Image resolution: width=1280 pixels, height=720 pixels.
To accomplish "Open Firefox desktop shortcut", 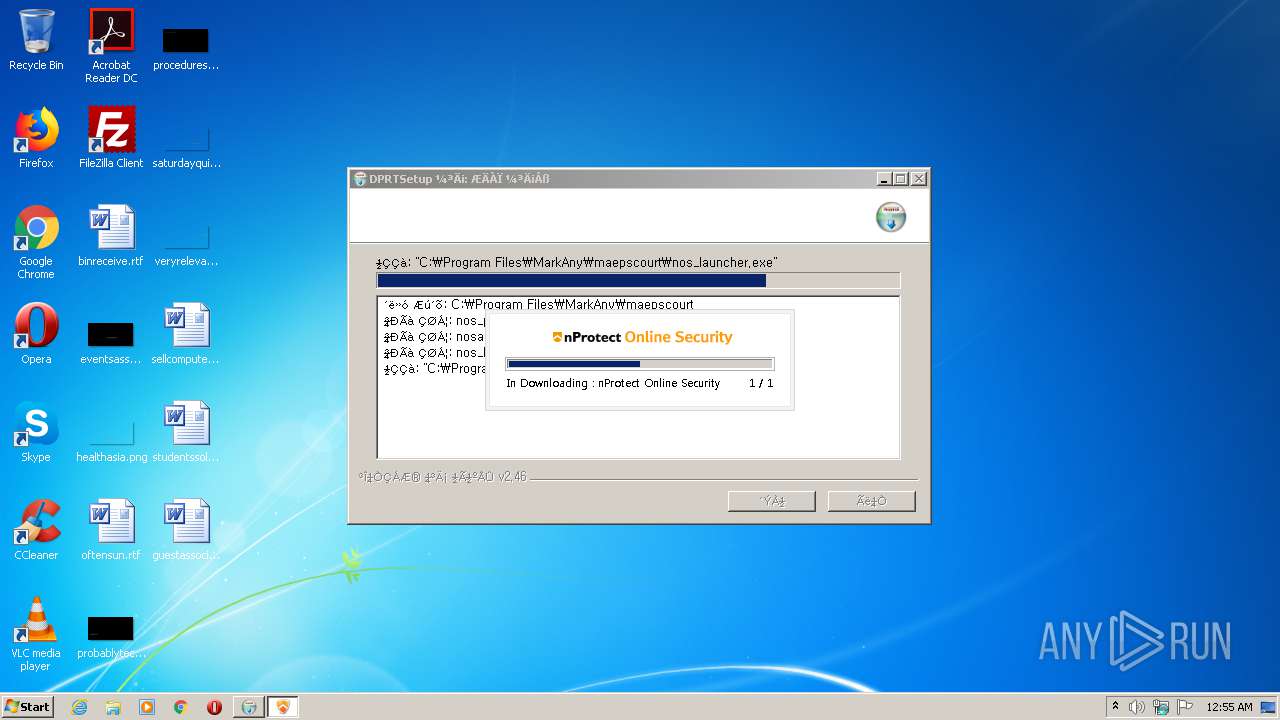I will click(x=36, y=138).
